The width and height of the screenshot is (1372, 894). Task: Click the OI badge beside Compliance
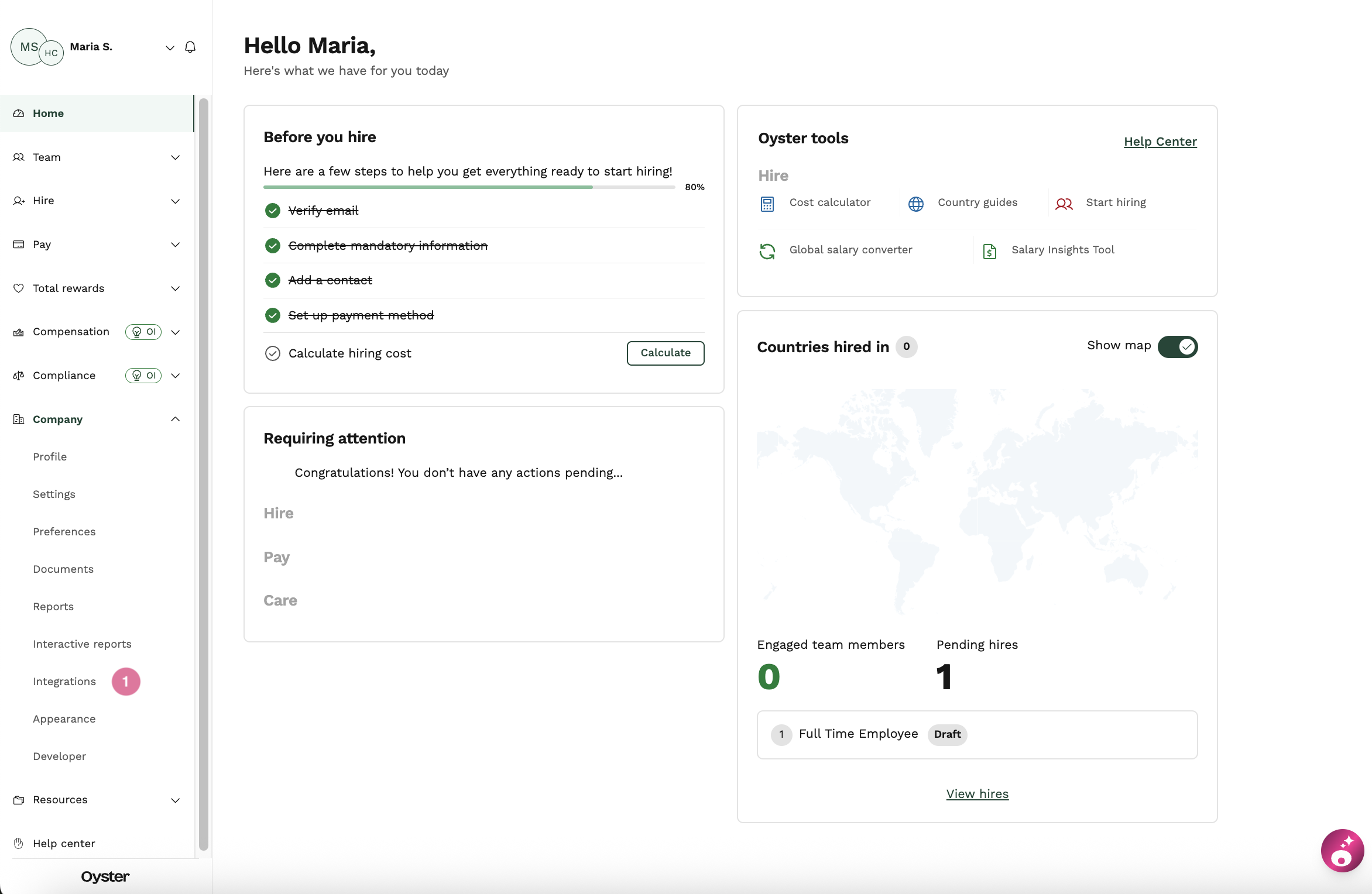(143, 376)
